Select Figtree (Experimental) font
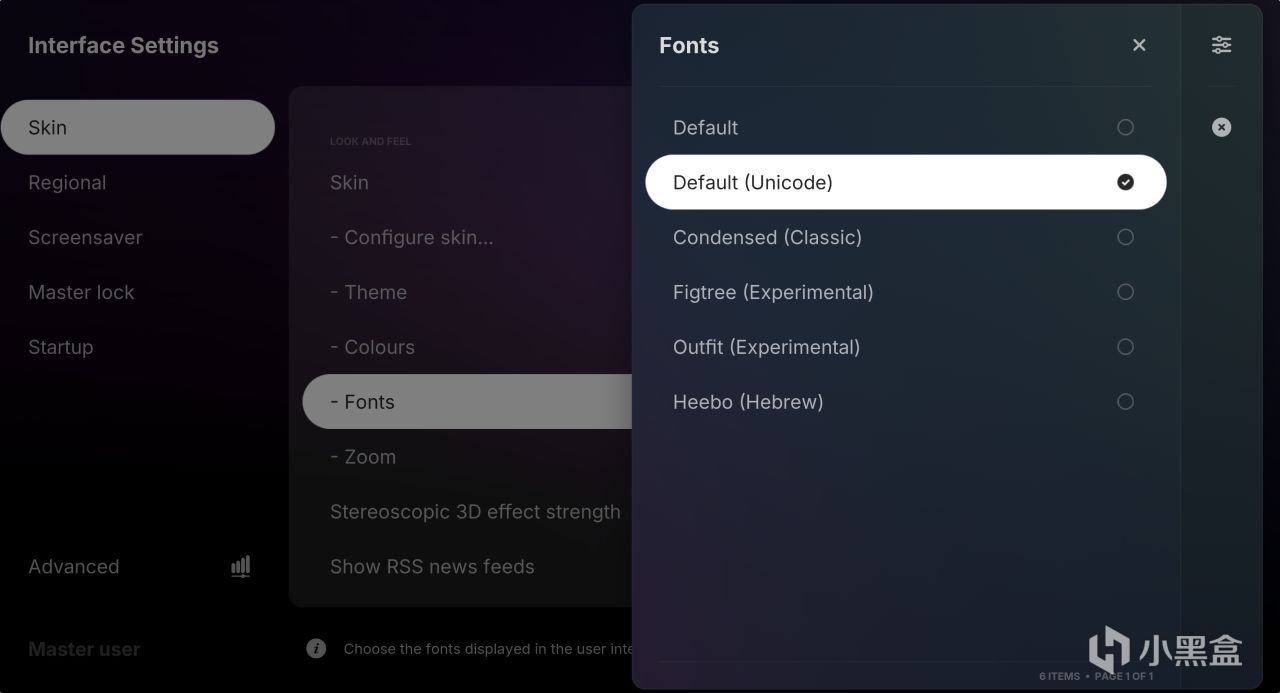The image size is (1280, 693). point(906,292)
